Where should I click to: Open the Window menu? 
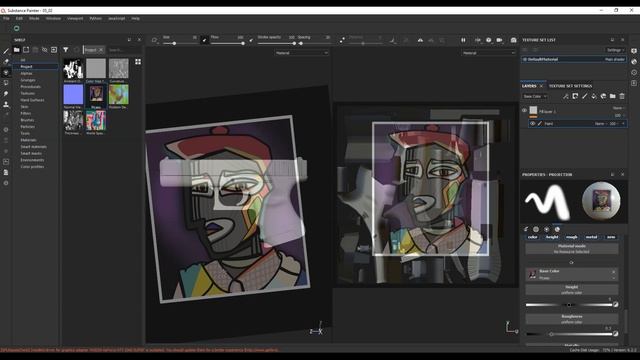coord(53,18)
